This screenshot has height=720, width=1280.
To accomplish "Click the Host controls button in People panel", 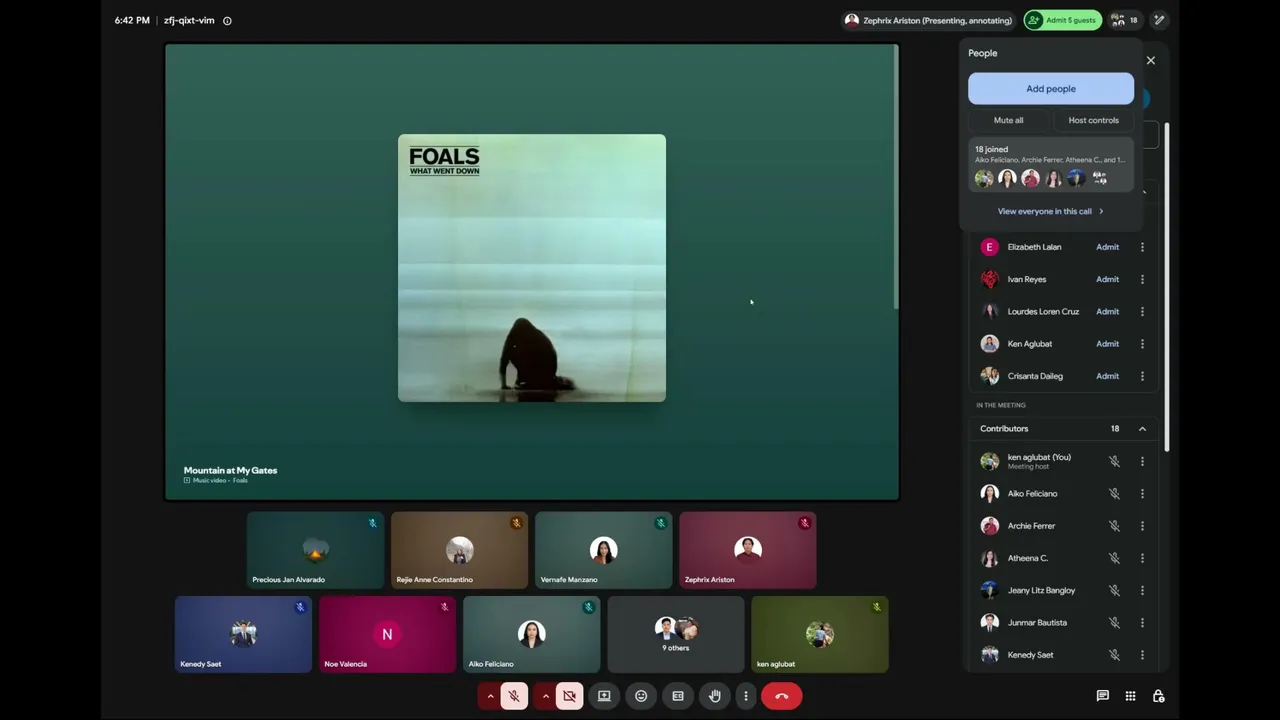I will tap(1094, 120).
